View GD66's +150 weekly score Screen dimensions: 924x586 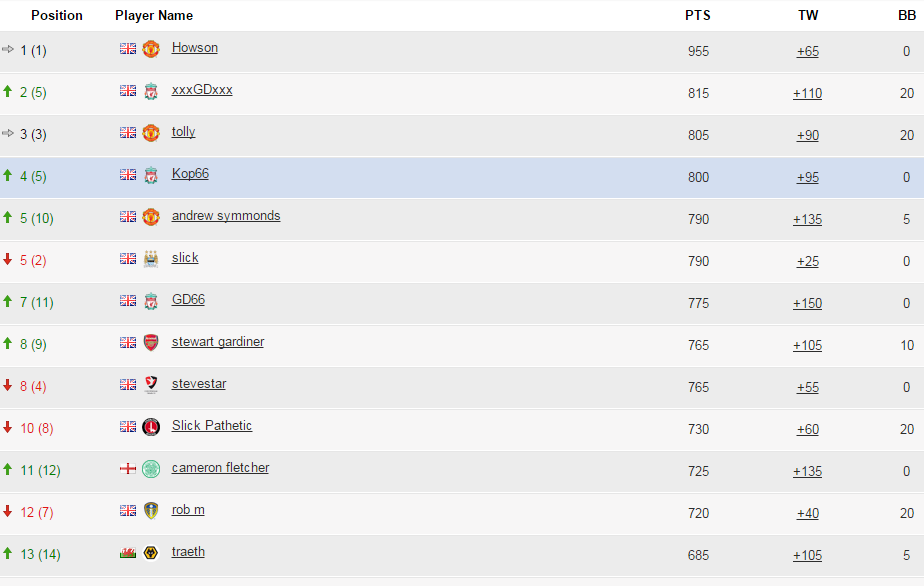[x=807, y=304]
